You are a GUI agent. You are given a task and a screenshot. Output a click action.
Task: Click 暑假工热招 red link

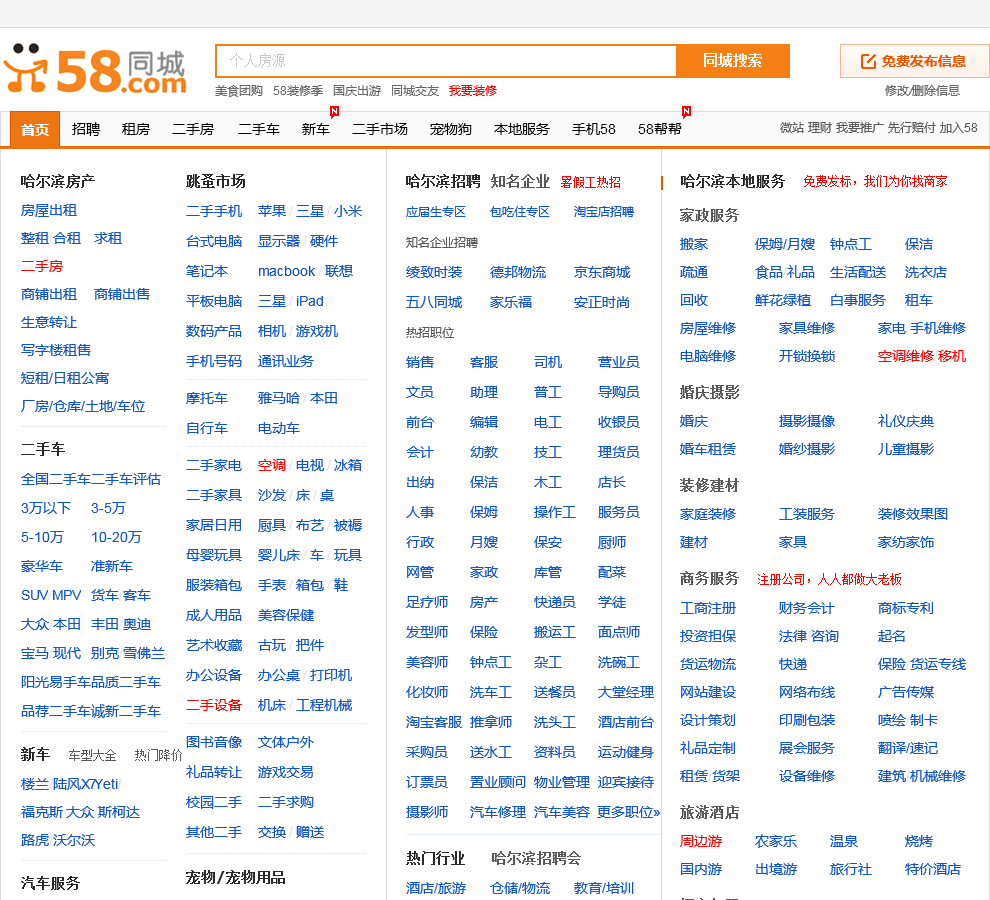(x=590, y=183)
